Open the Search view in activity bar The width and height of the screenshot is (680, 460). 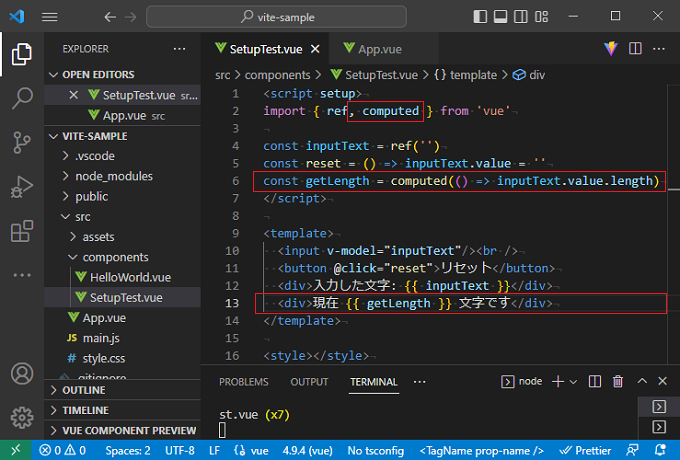pyautogui.click(x=22, y=98)
